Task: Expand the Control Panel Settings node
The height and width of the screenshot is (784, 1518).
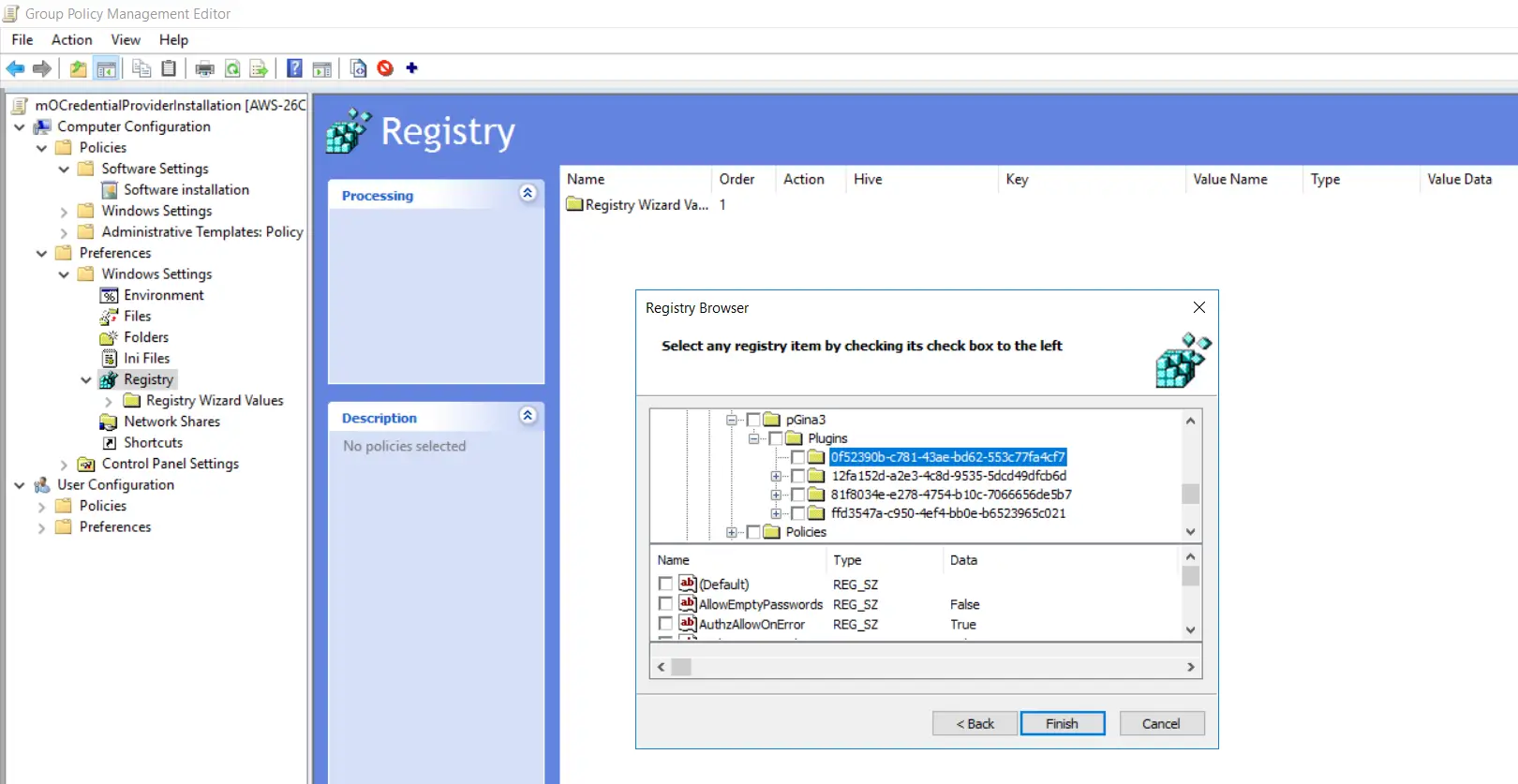Action: 64,465
